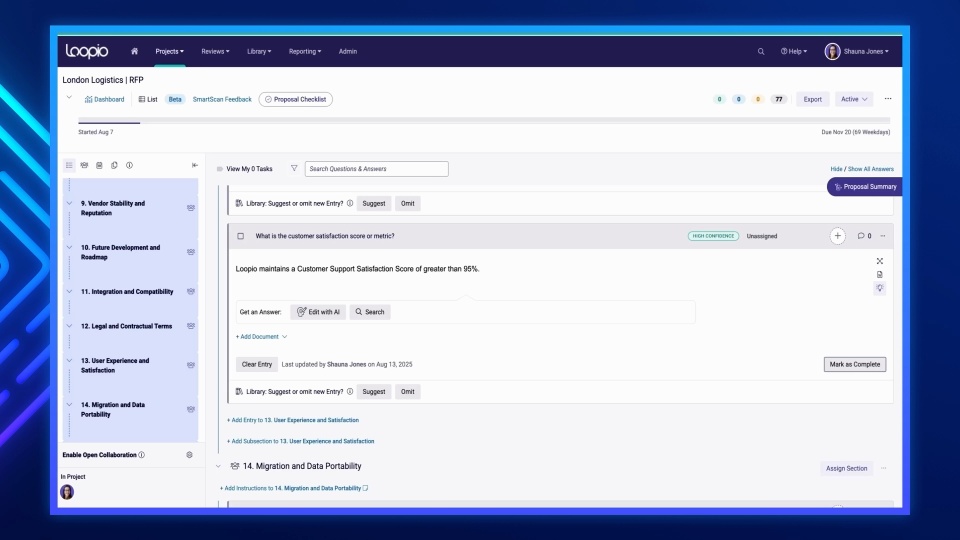Open the more options ellipsis next to Active
The width and height of the screenshot is (960, 540).
(x=888, y=99)
